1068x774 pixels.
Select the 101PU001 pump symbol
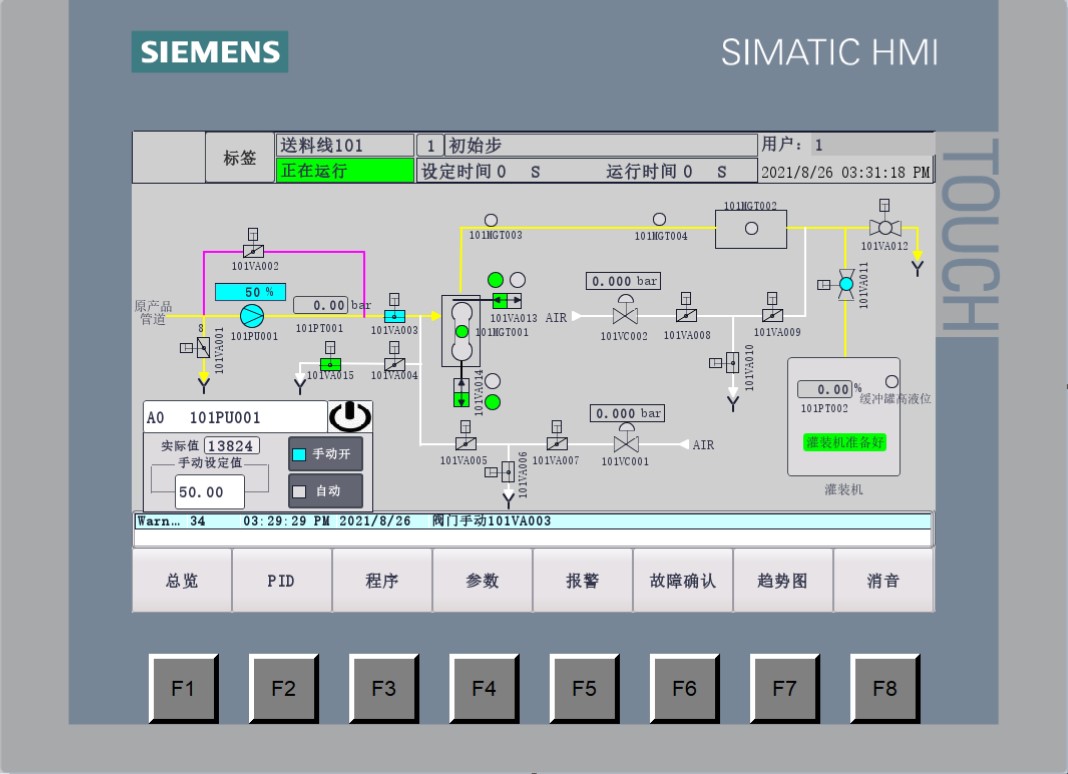pos(251,316)
